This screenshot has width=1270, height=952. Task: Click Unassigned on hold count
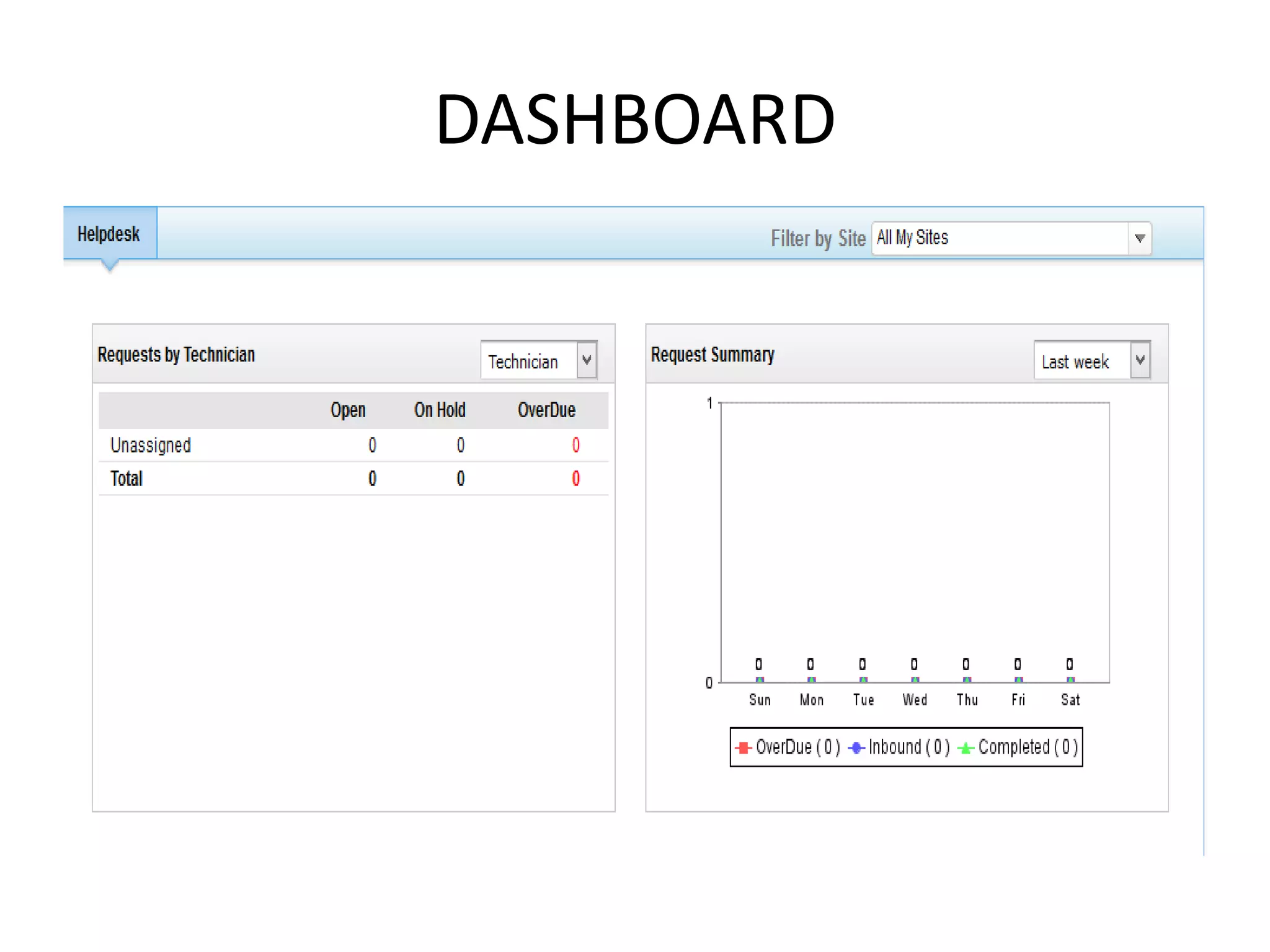(460, 445)
